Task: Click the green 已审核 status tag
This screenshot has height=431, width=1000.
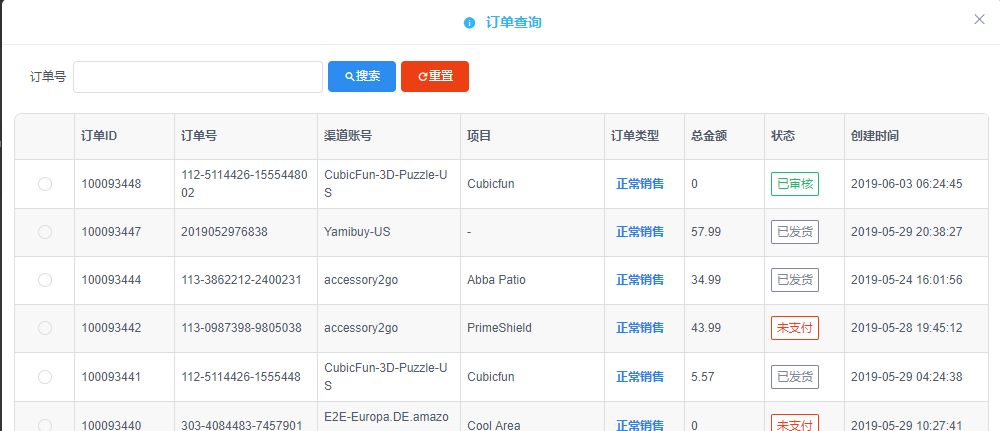Action: pyautogui.click(x=795, y=184)
